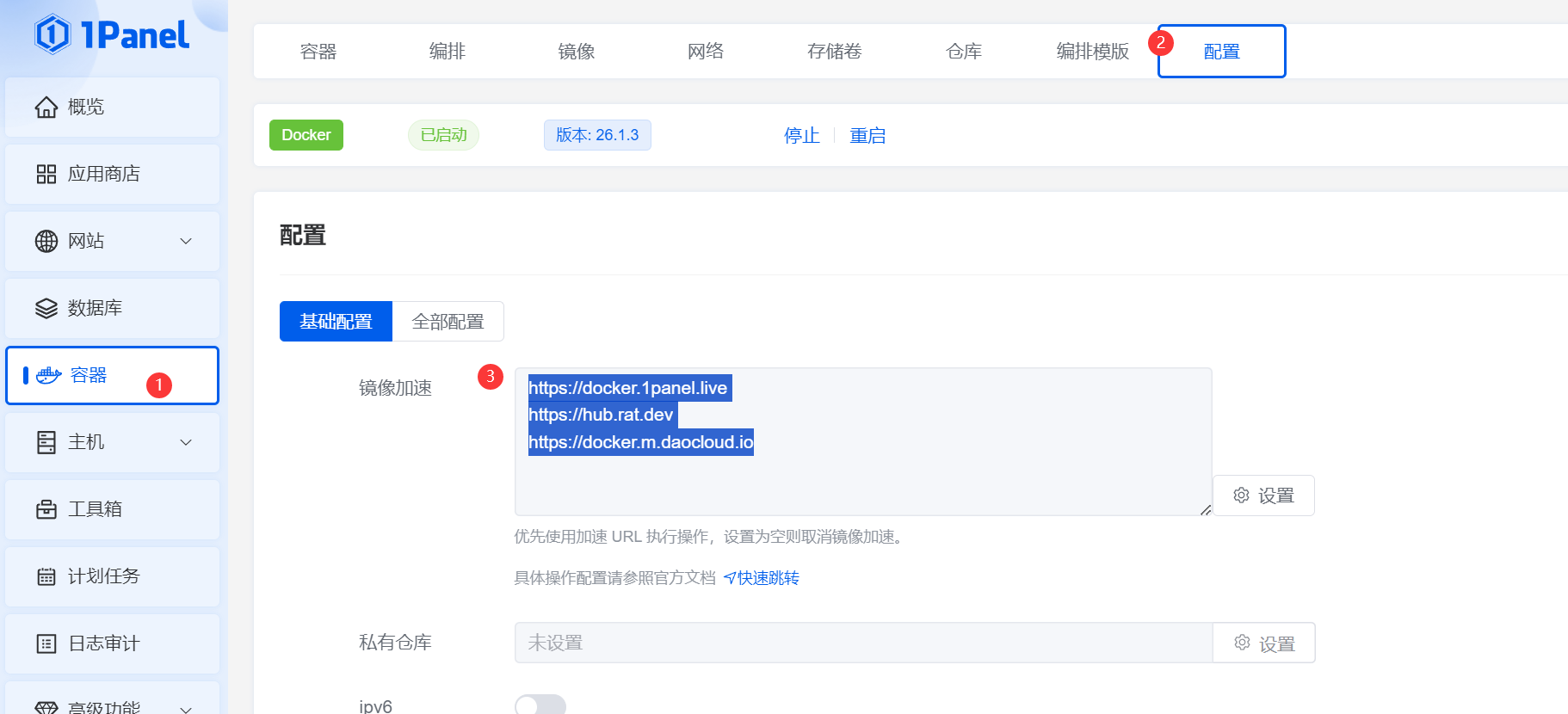Switch to the 镜像 images tab
Image resolution: width=1568 pixels, height=714 pixels.
[x=576, y=52]
